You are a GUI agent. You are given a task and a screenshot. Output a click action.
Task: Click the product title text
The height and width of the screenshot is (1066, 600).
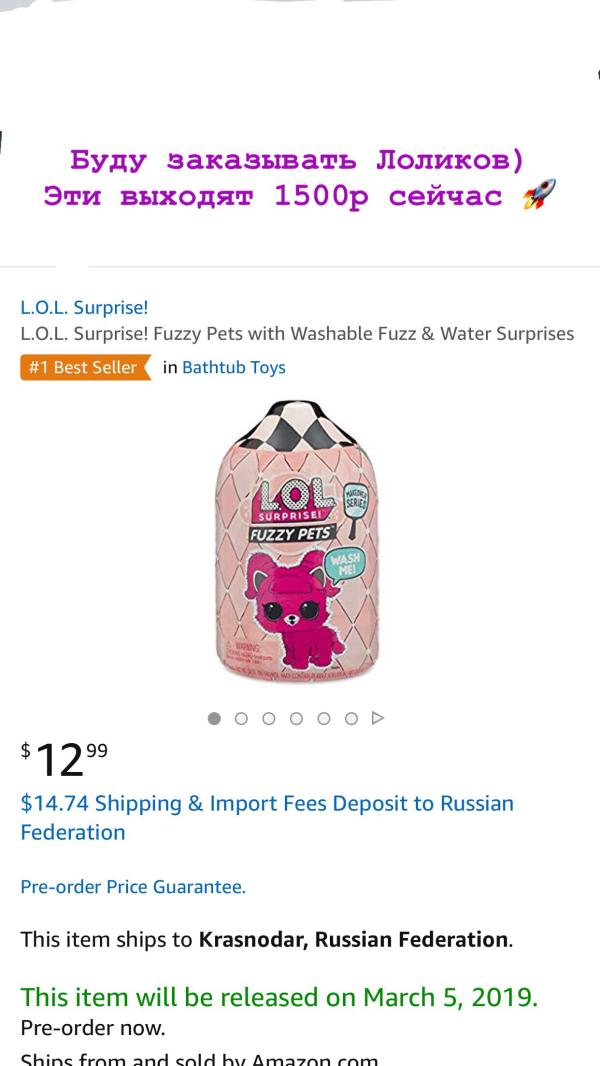[297, 333]
